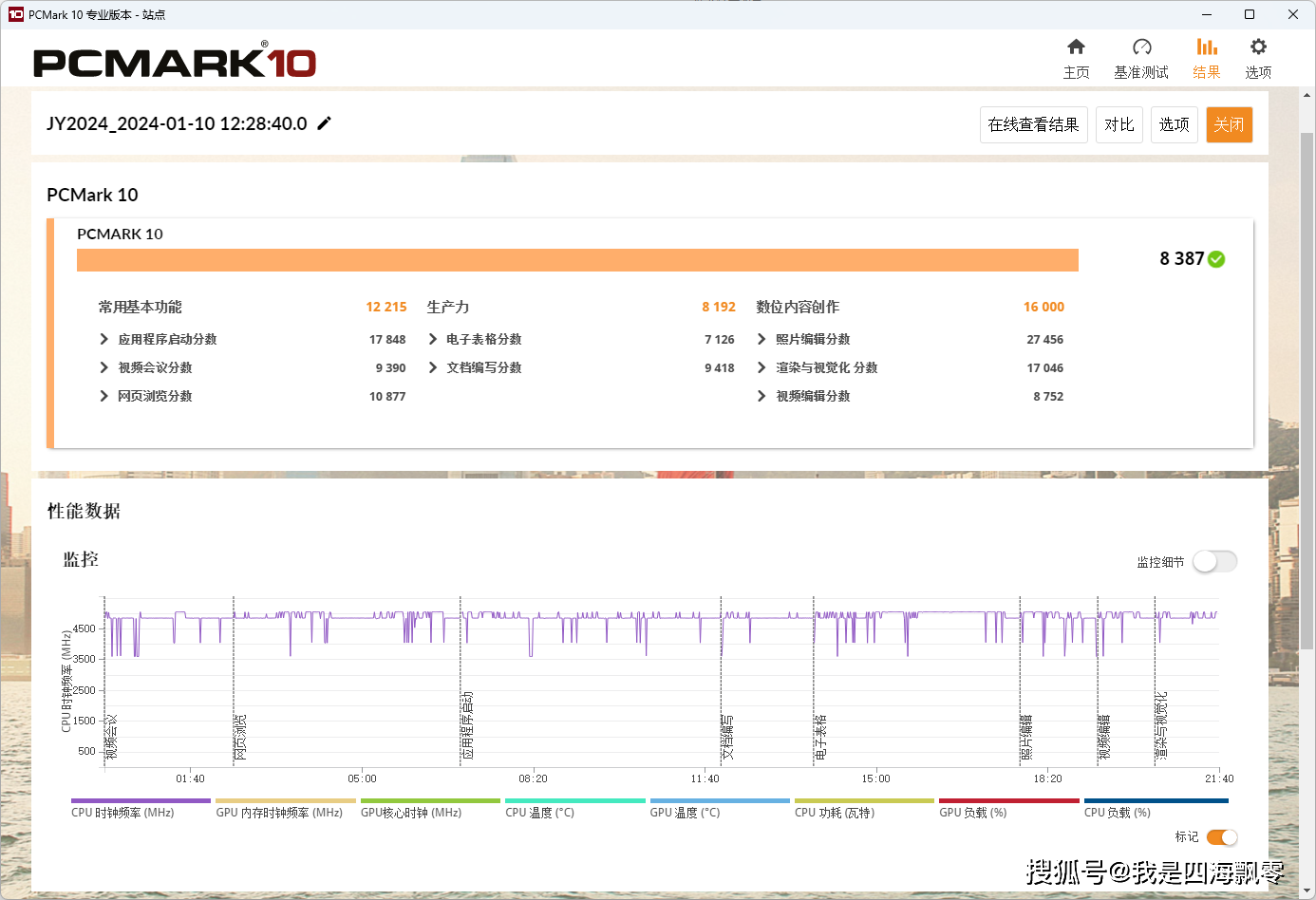Click the PCMark 10 app icon in title bar
This screenshot has height=900, width=1316.
[x=15, y=14]
